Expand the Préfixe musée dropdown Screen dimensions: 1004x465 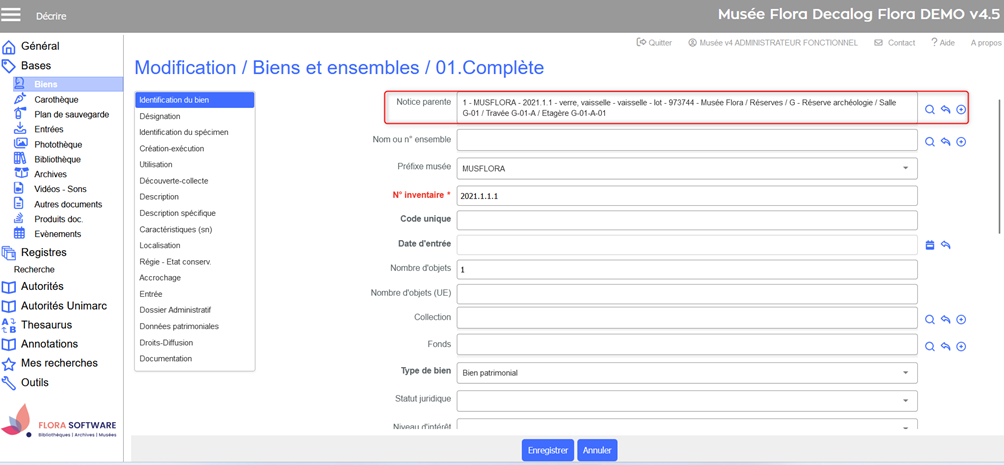click(905, 169)
